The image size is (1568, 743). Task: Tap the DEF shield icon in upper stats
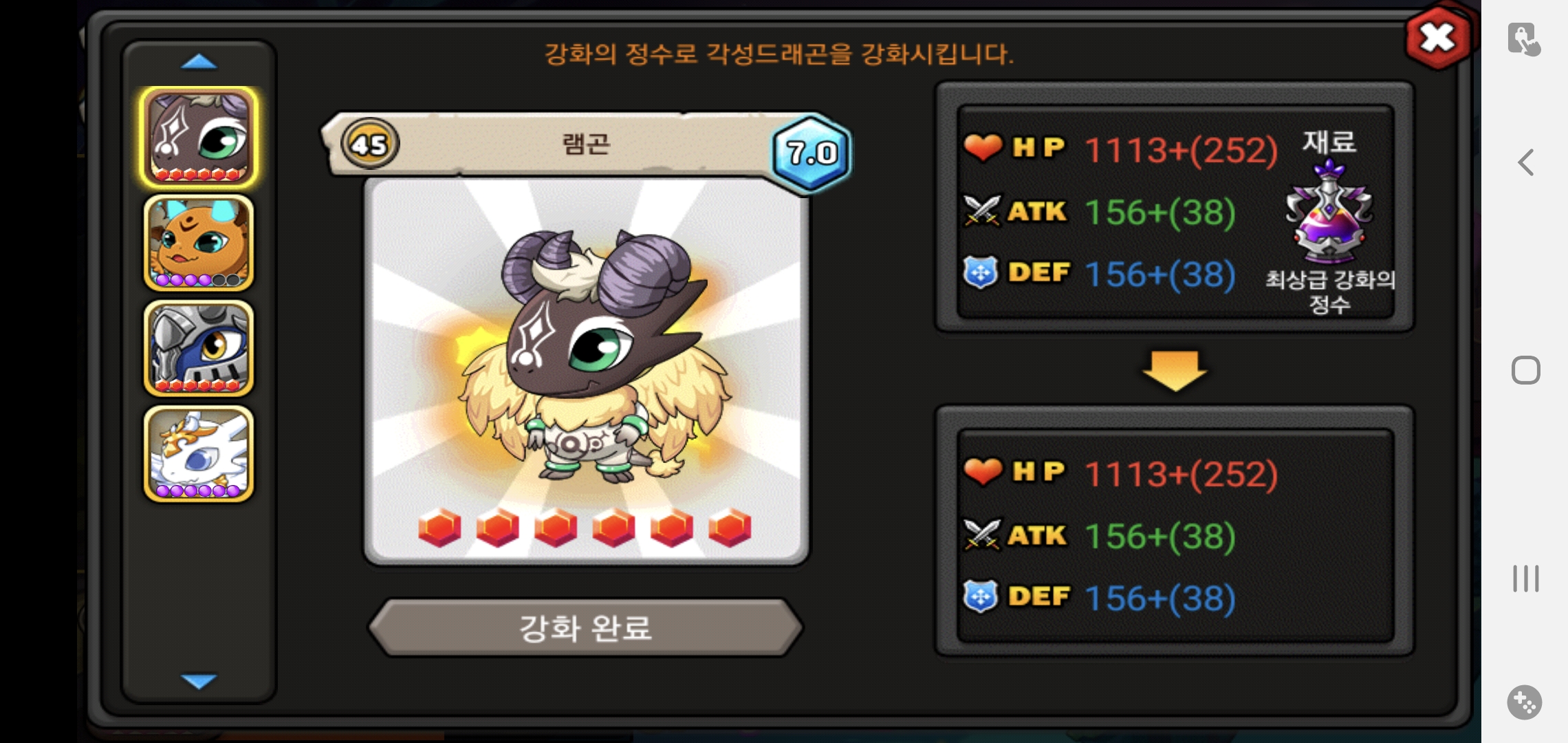981,272
